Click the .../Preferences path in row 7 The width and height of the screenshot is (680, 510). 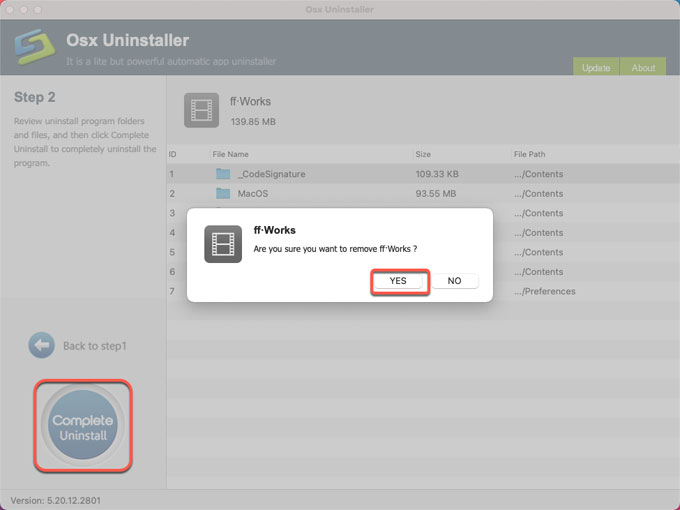(x=545, y=291)
